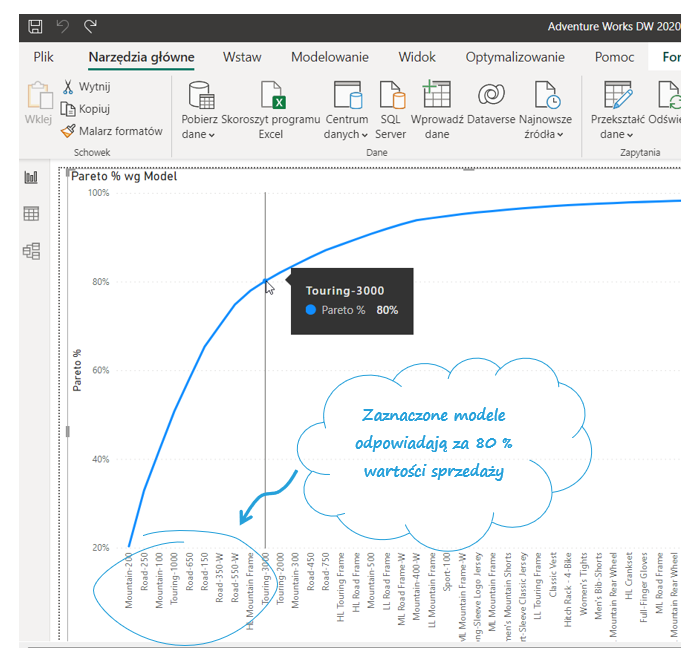Switch to the Modelowanie ribbon tab
This screenshot has height=653, width=697.
coord(329,57)
